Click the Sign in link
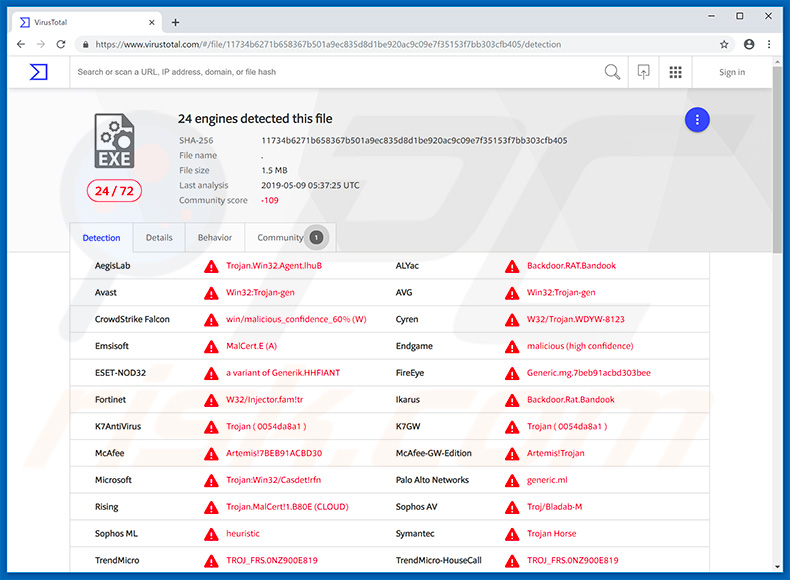 point(732,72)
